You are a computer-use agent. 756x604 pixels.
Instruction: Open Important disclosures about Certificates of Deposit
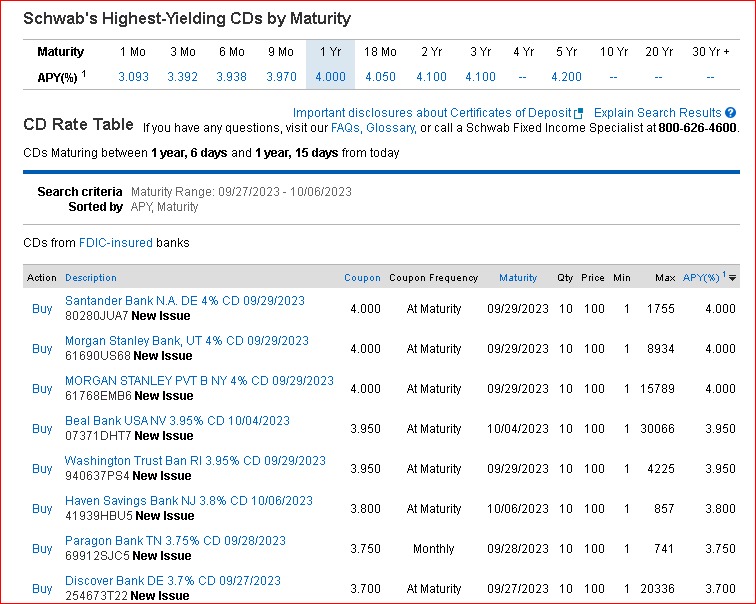click(x=432, y=113)
